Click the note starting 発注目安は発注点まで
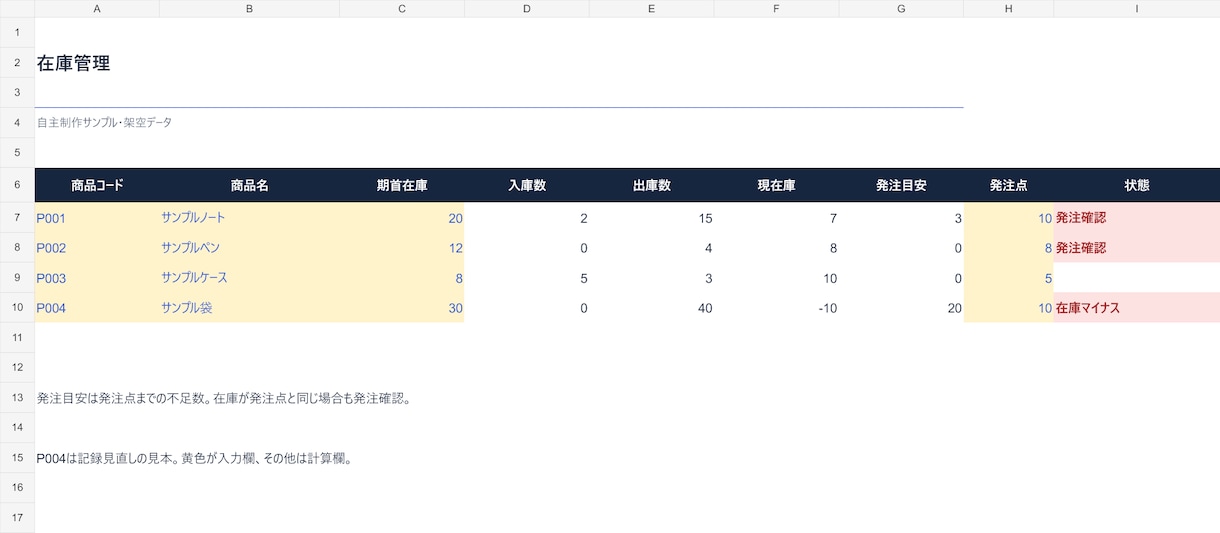 (x=224, y=398)
